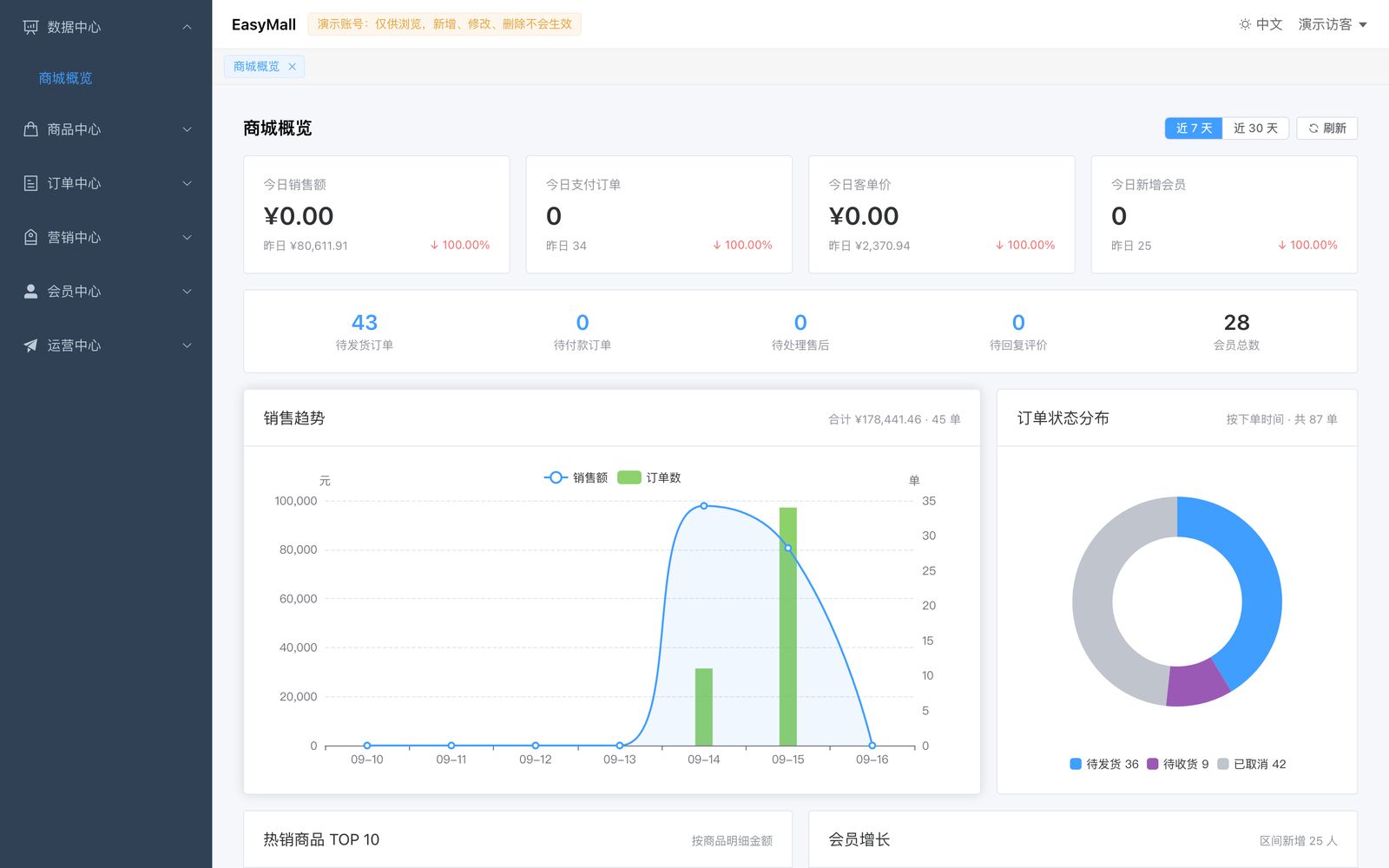The image size is (1389, 868).
Task: Toggle the 待收货 9 donut legend
Action: click(x=1178, y=764)
